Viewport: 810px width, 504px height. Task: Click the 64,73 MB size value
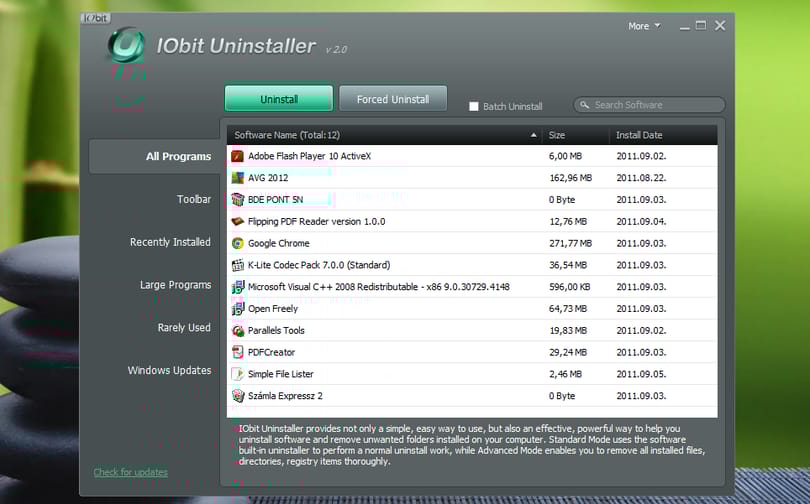point(568,309)
